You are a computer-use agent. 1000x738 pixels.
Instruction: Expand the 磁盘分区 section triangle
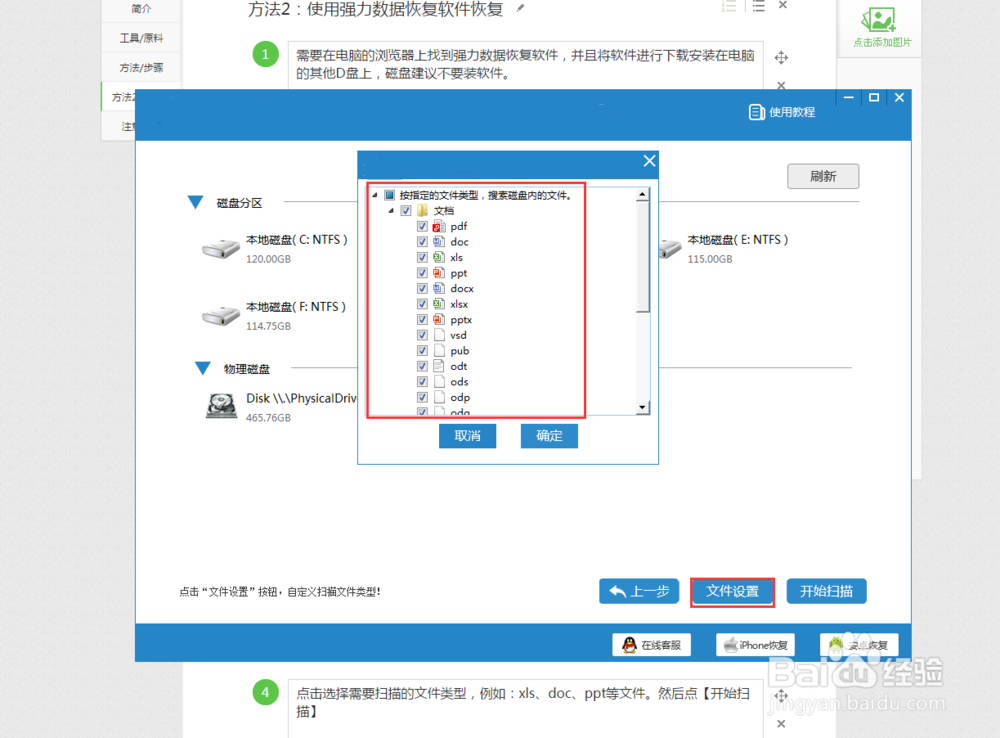point(195,201)
